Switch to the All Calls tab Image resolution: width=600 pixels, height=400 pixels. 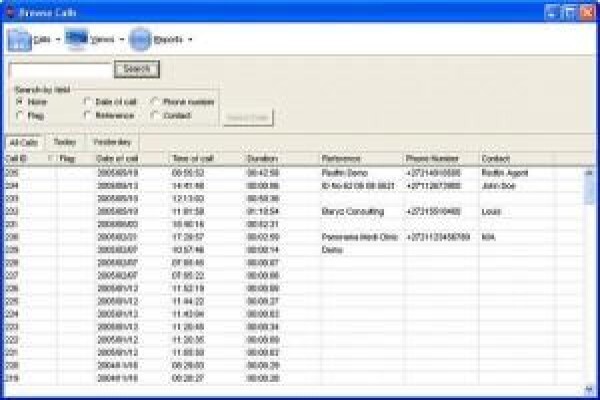[x=24, y=143]
